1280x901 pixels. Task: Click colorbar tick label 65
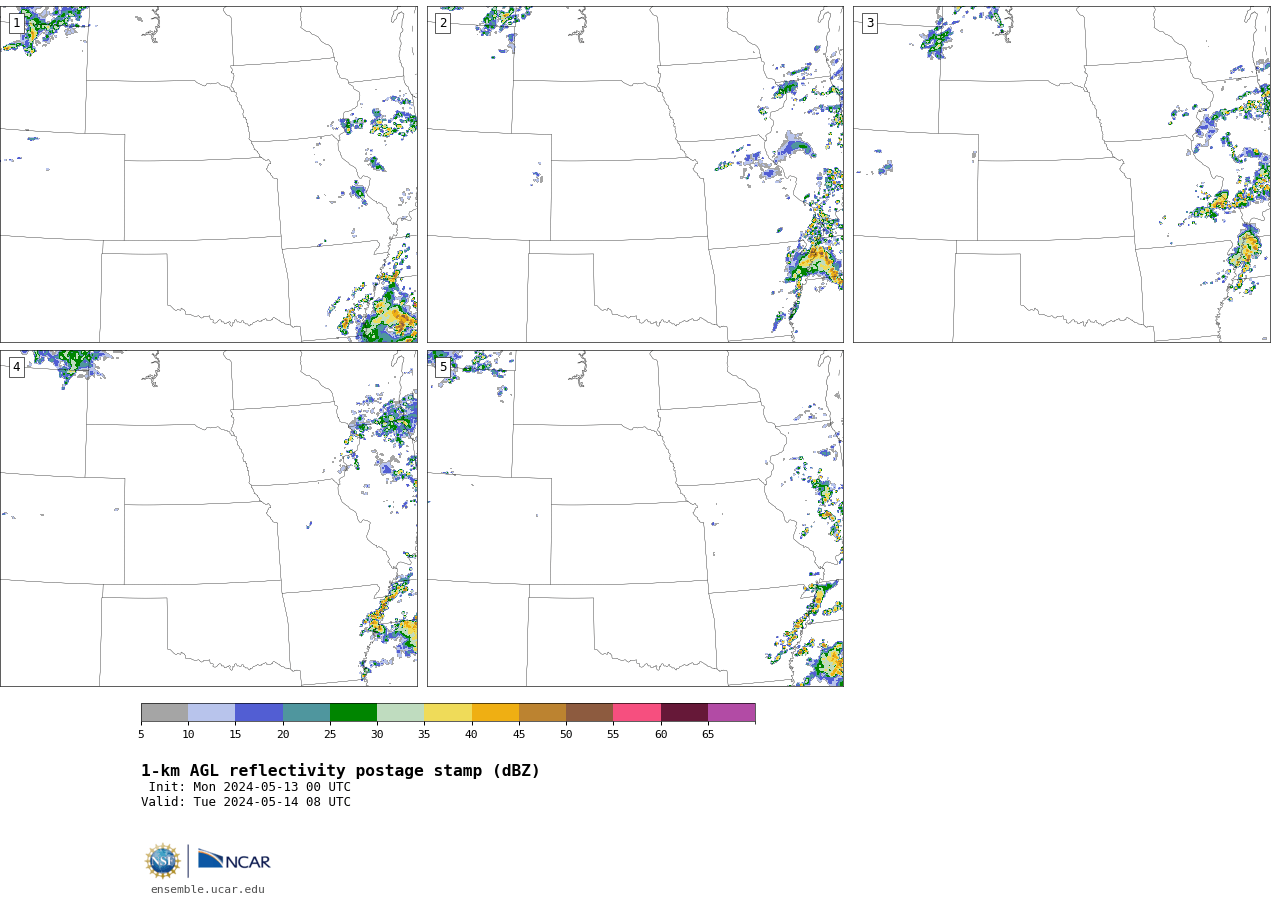tap(708, 735)
